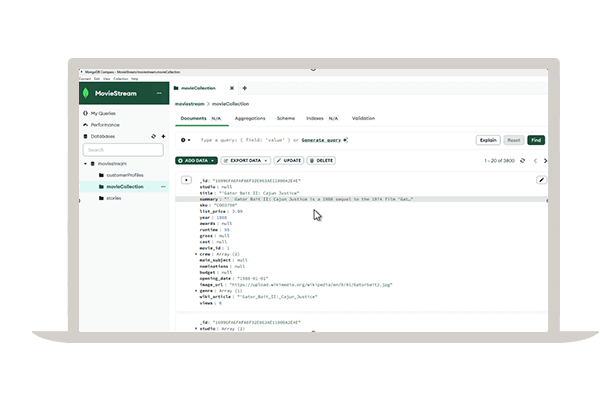Switch to the Documents tab
Viewport: 600px width, 400px height.
(201, 119)
